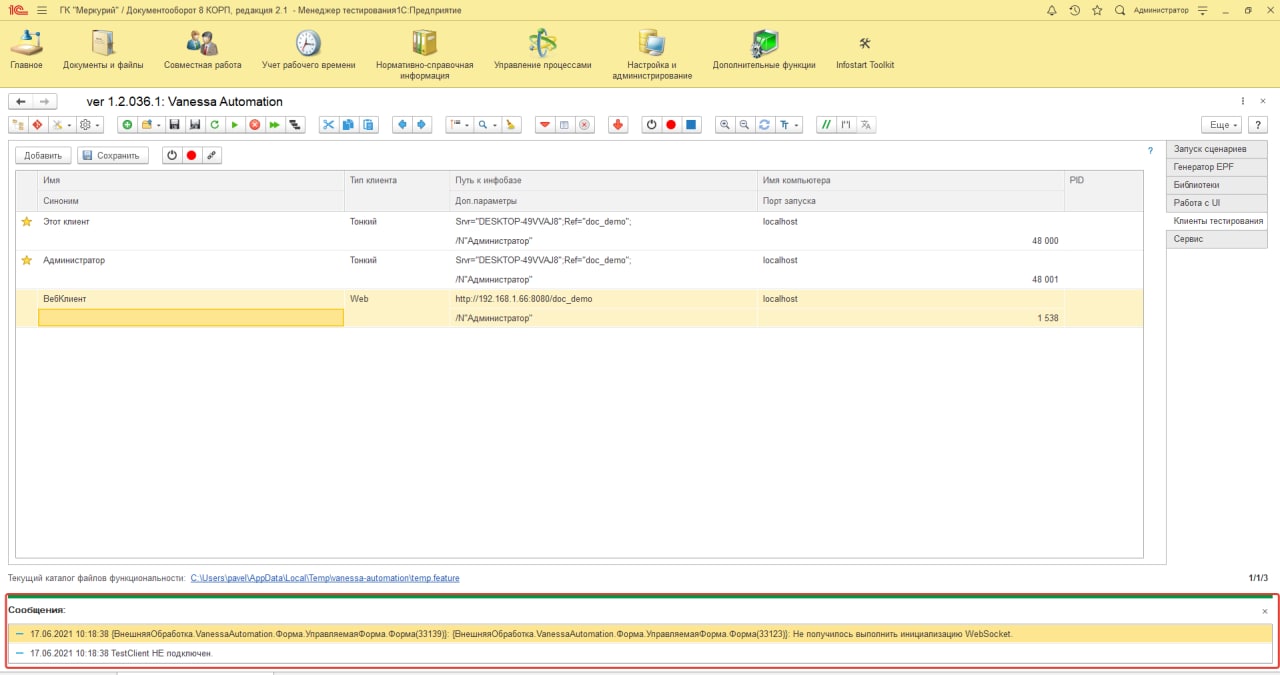Open the magnifier search dropdown in toolbar

tap(487, 125)
